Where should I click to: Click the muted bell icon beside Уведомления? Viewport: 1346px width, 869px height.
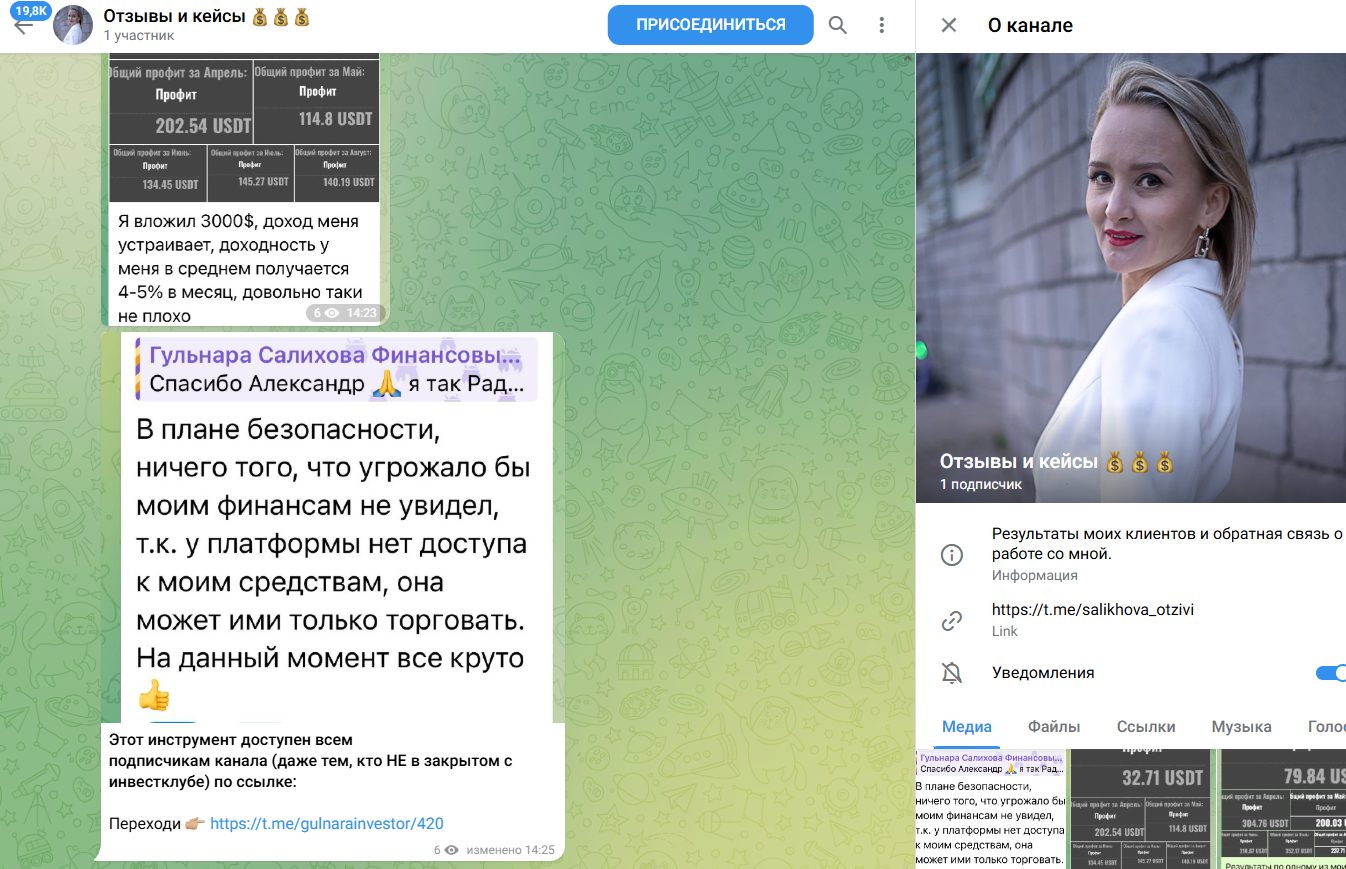[952, 673]
